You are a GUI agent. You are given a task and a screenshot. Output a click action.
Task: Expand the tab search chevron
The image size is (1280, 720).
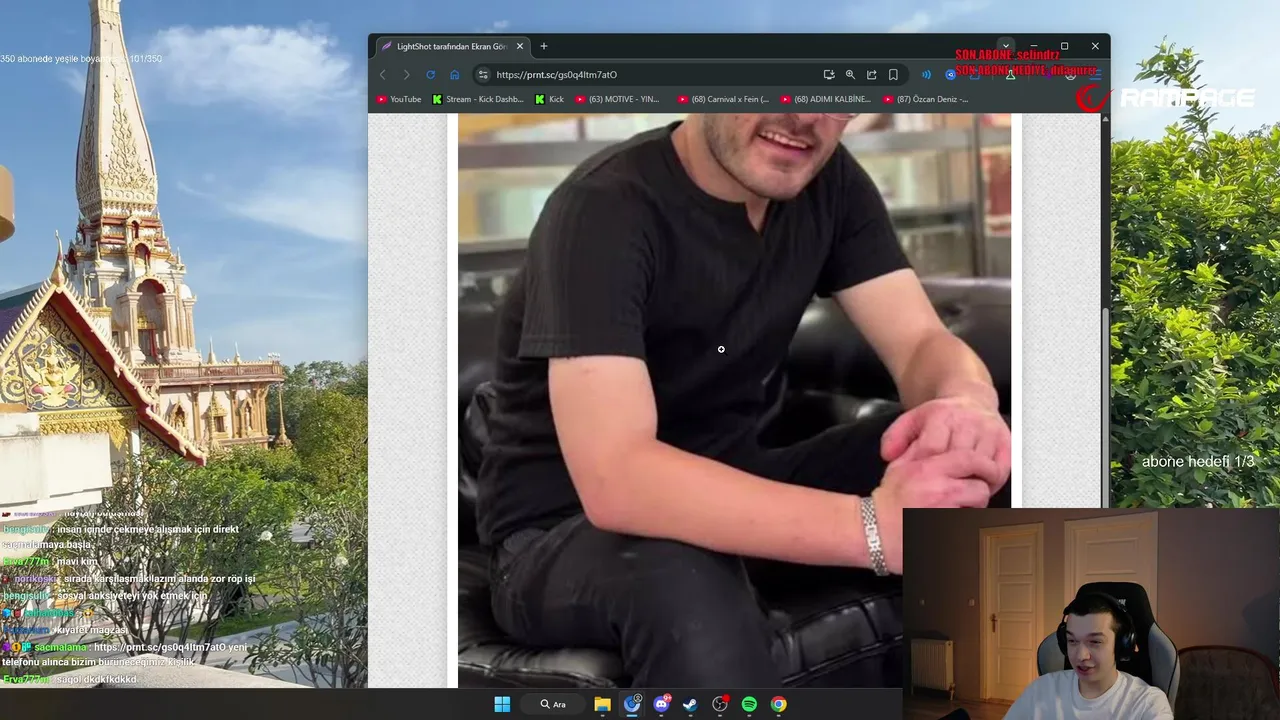[x=1006, y=46]
